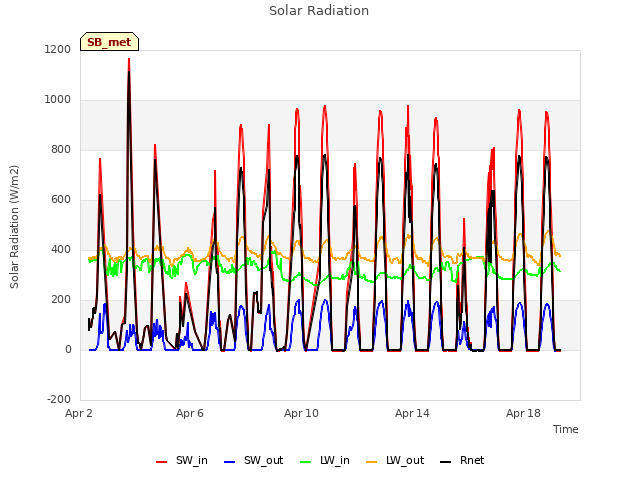
Task: Click the Apr 14 x-axis tick label
Action: point(412,413)
